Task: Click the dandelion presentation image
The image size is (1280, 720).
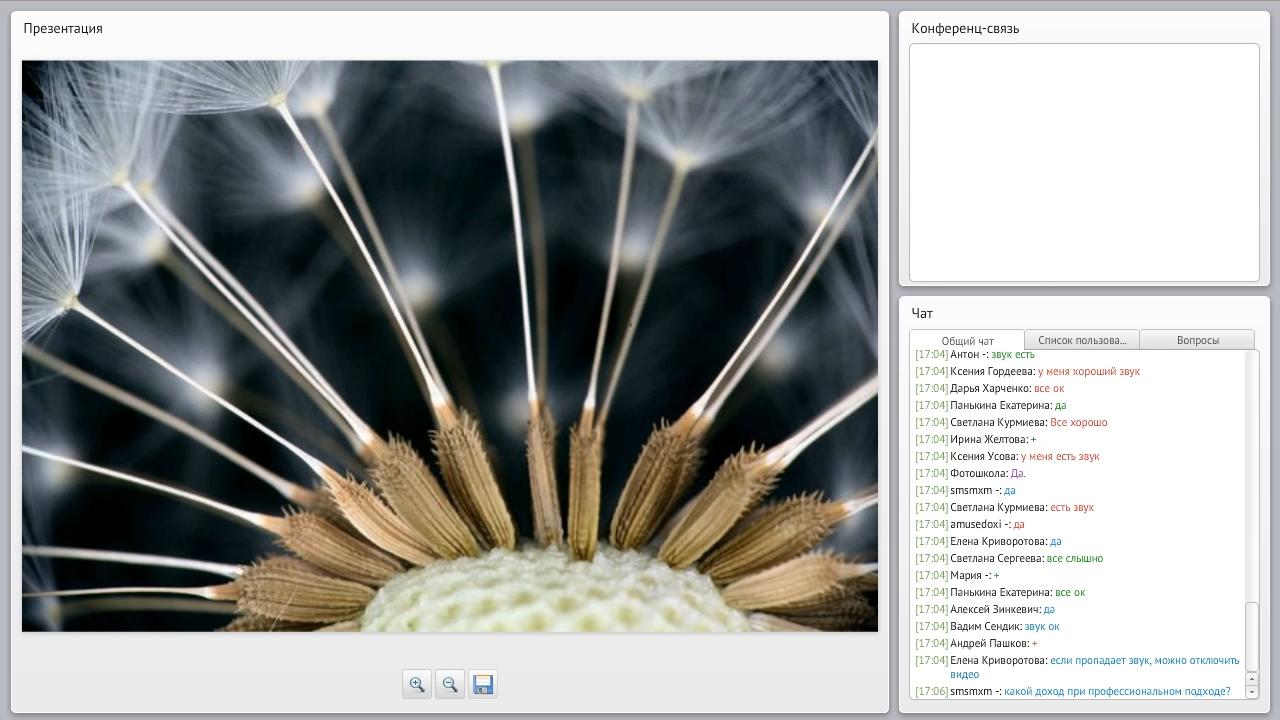Action: click(450, 346)
